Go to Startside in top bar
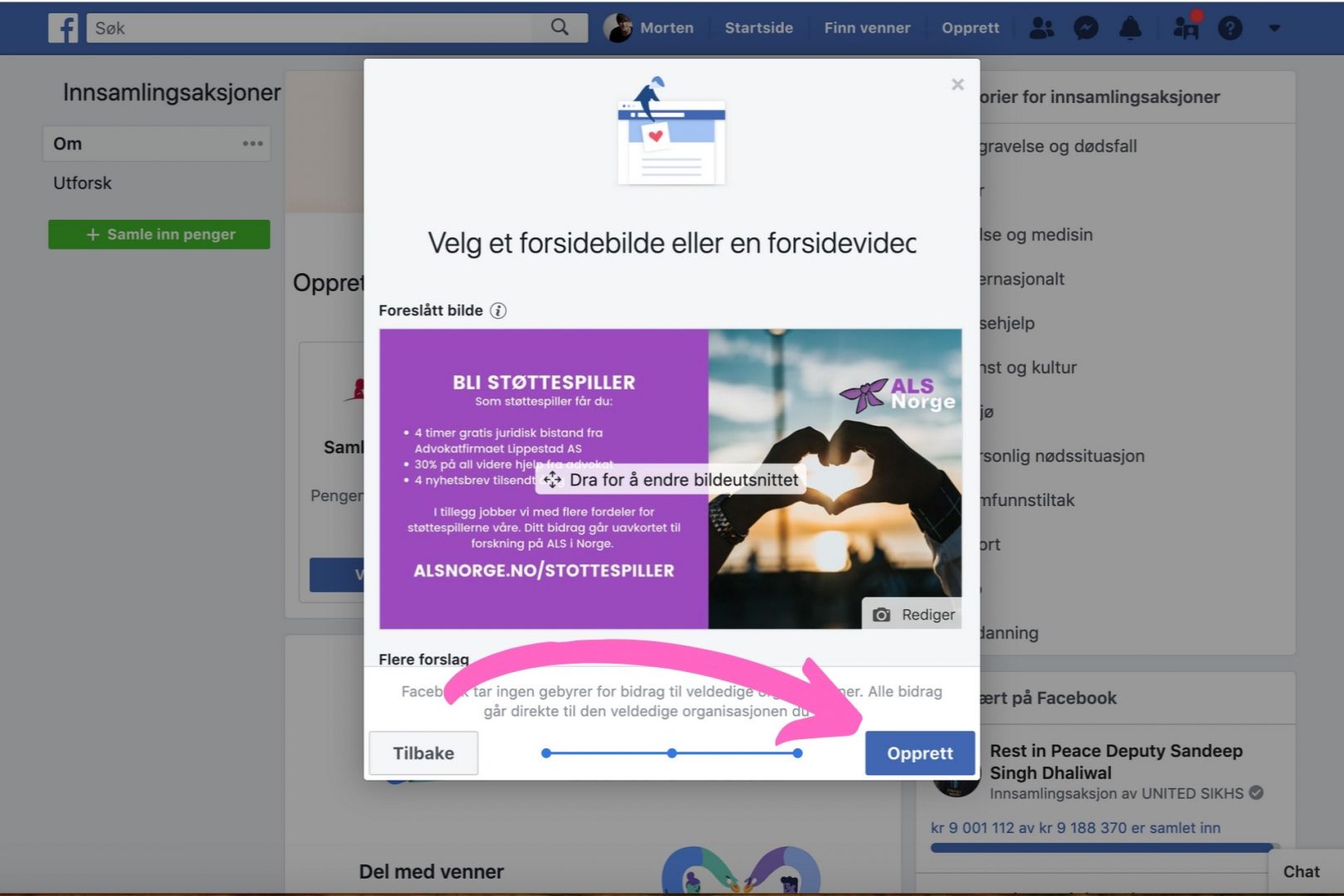This screenshot has height=896, width=1344. [x=758, y=27]
